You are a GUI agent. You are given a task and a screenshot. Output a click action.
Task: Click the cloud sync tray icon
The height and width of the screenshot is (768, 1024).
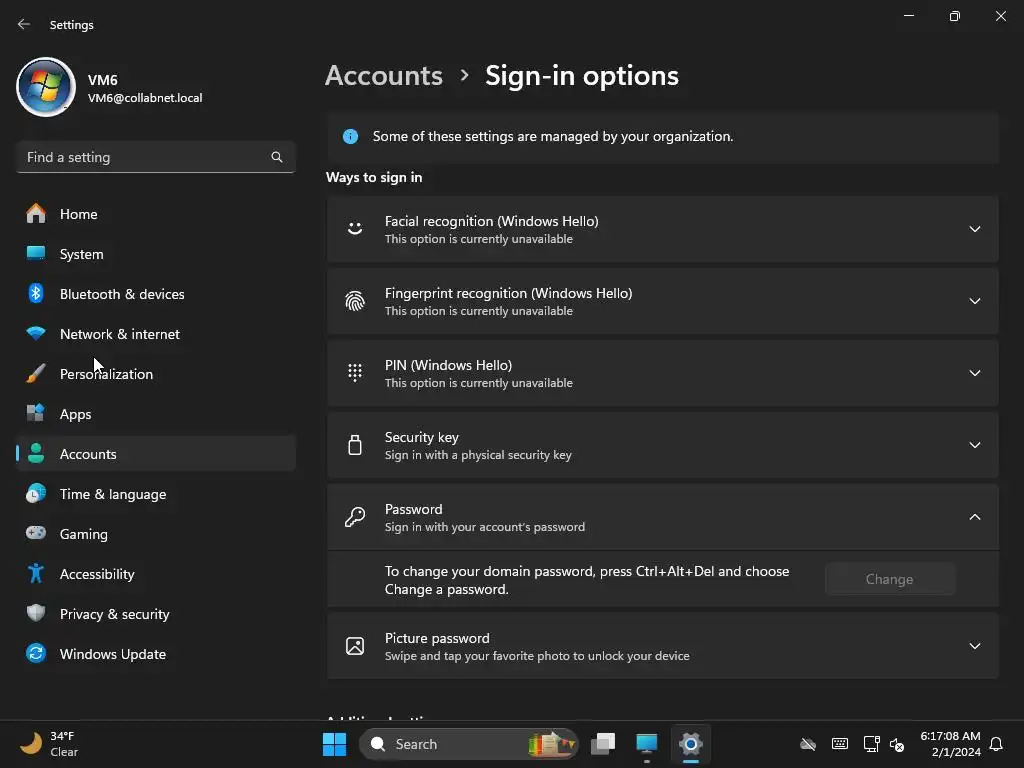coord(808,744)
